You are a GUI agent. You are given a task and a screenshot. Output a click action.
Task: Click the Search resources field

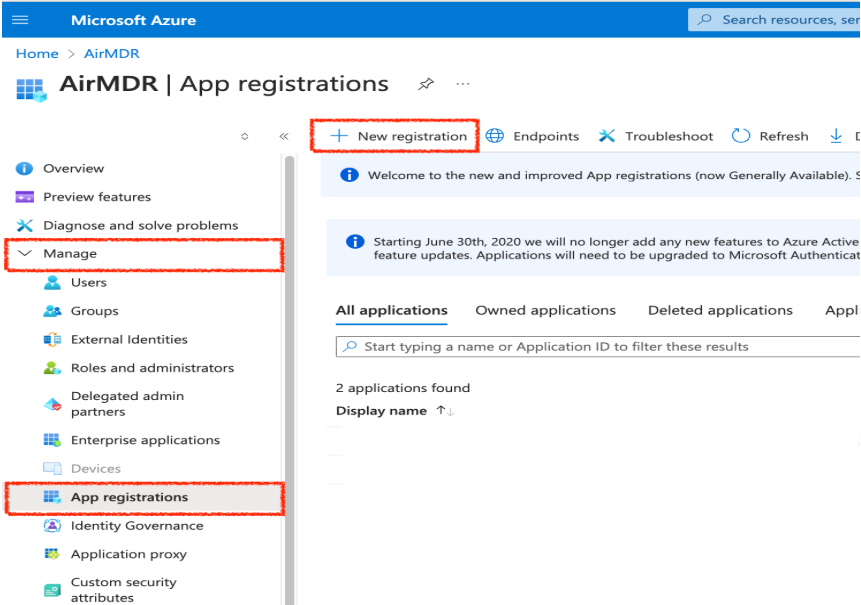tap(774, 20)
